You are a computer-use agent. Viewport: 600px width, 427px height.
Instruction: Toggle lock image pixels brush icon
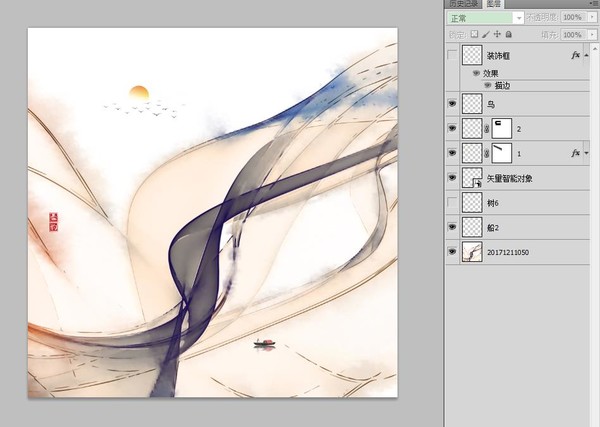point(486,34)
